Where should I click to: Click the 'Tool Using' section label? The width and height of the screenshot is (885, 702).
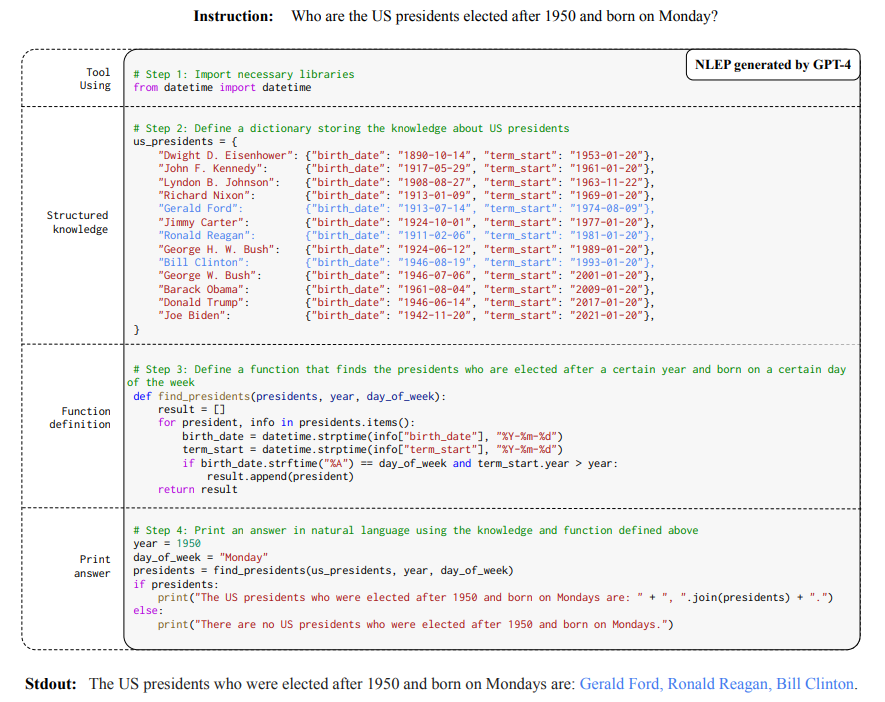pyautogui.click(x=96, y=79)
